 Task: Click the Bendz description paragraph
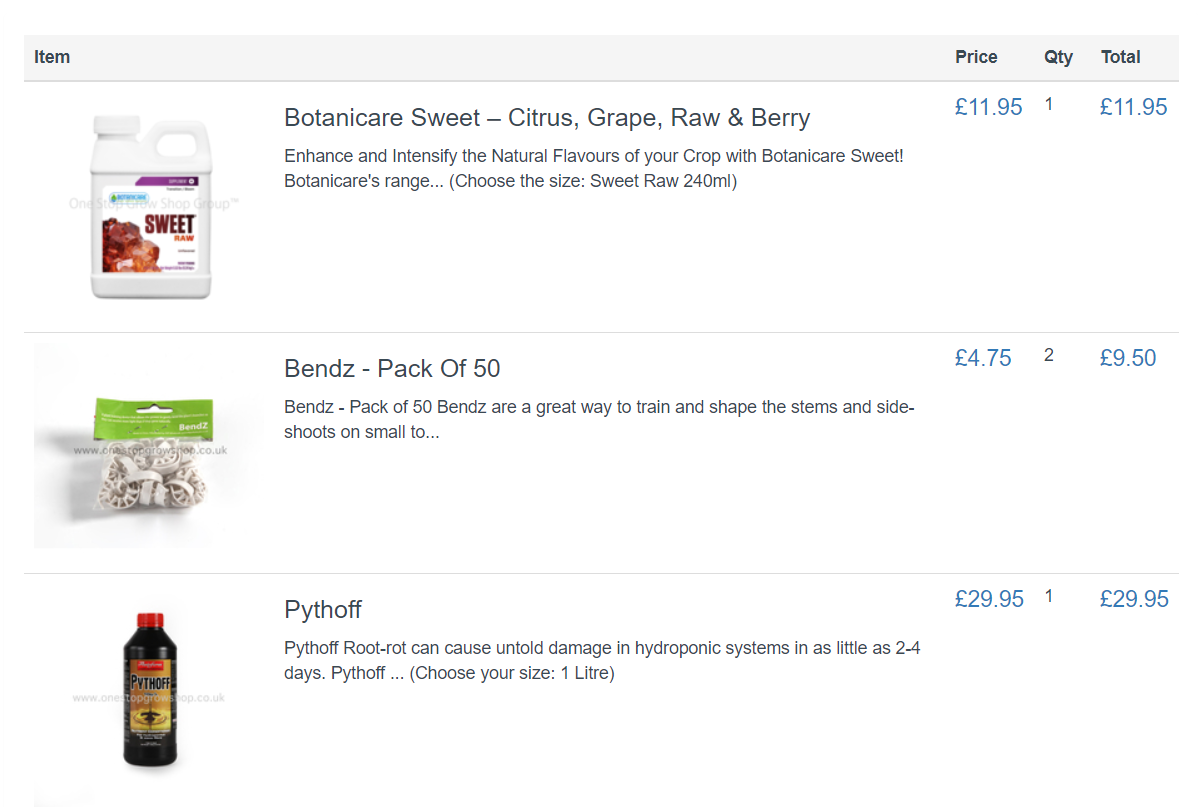[x=598, y=420]
